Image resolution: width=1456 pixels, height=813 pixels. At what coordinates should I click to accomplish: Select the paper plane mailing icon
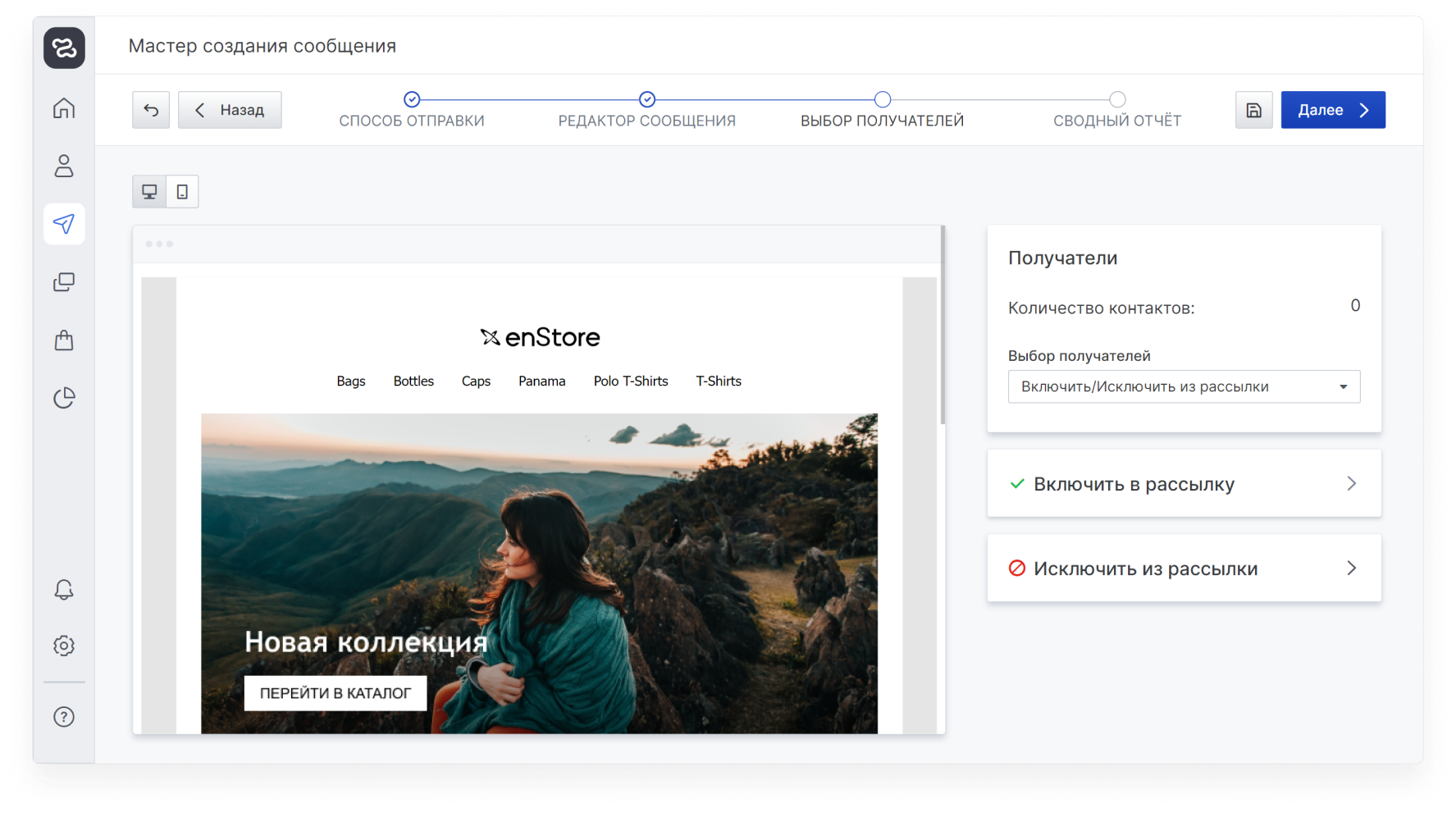pyautogui.click(x=64, y=224)
